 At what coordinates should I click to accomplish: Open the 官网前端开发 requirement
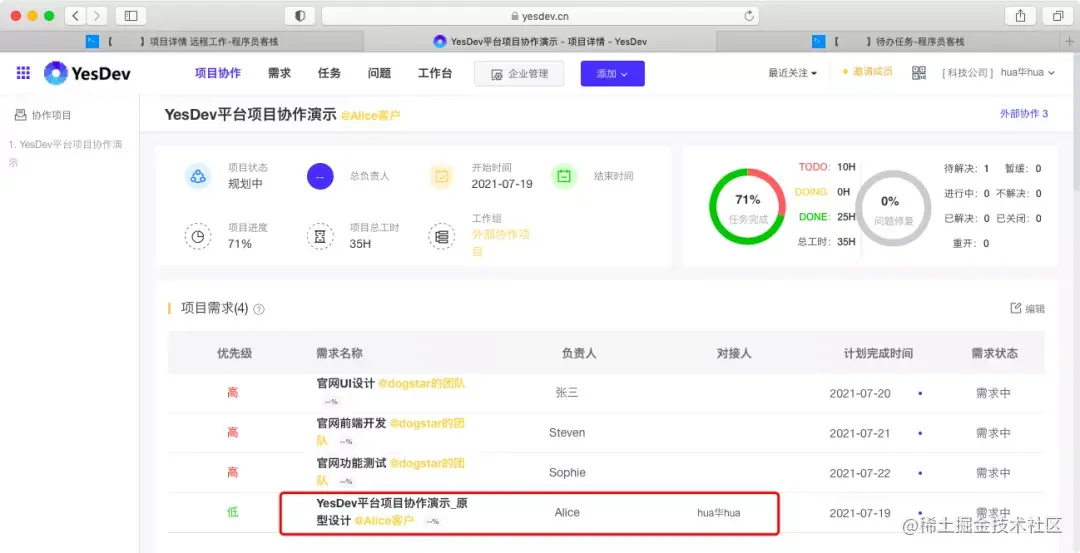351,423
